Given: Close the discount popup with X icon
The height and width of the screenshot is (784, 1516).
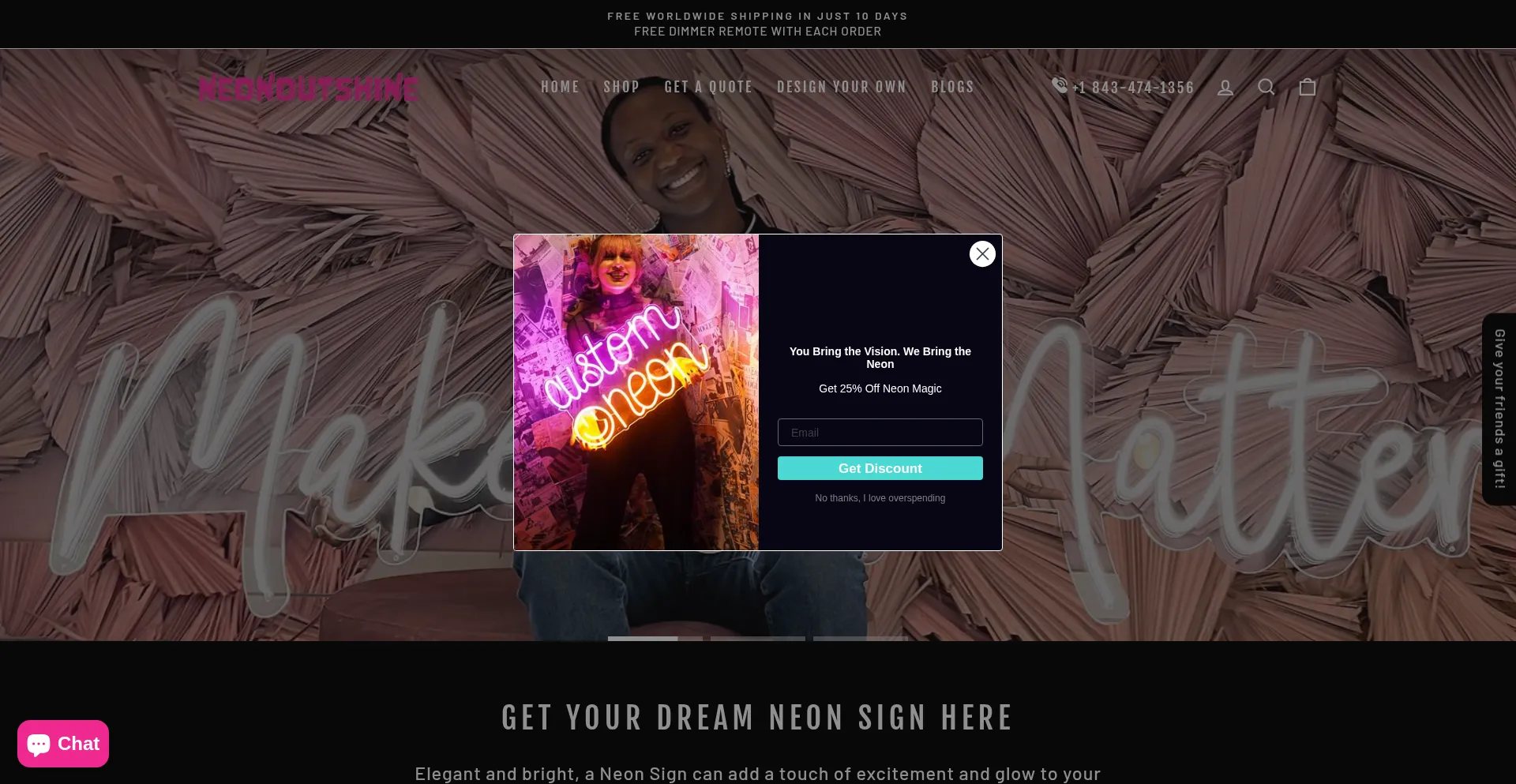Looking at the screenshot, I should [982, 253].
